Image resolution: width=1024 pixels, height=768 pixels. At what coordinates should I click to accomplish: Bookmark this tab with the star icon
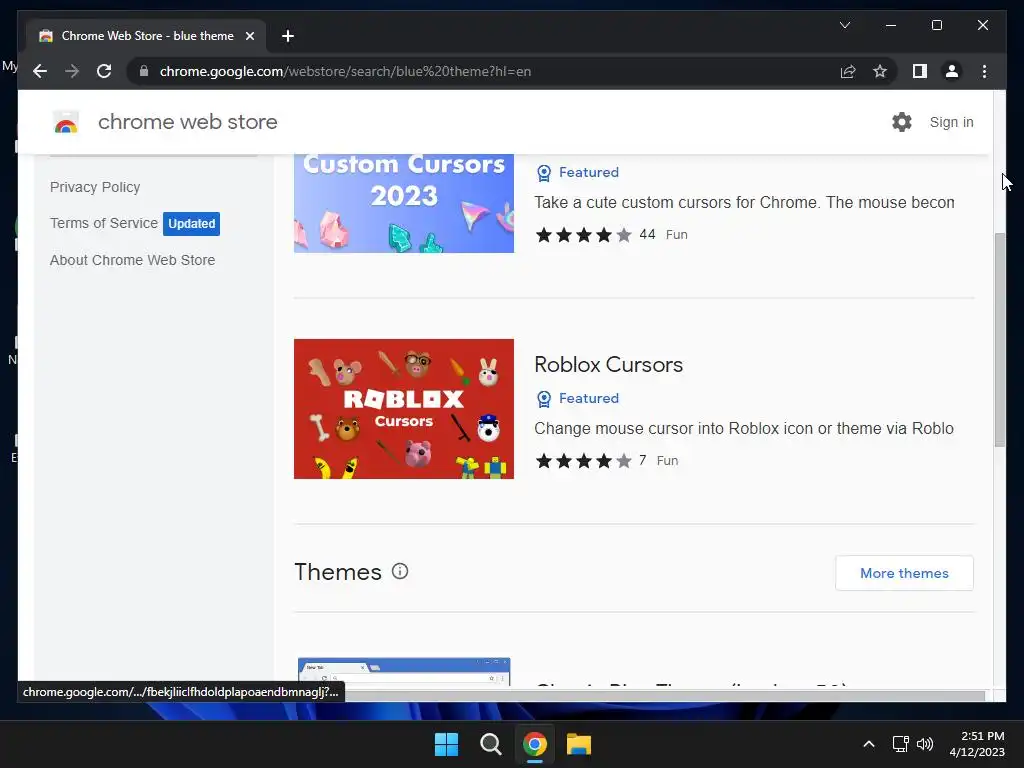click(x=880, y=71)
